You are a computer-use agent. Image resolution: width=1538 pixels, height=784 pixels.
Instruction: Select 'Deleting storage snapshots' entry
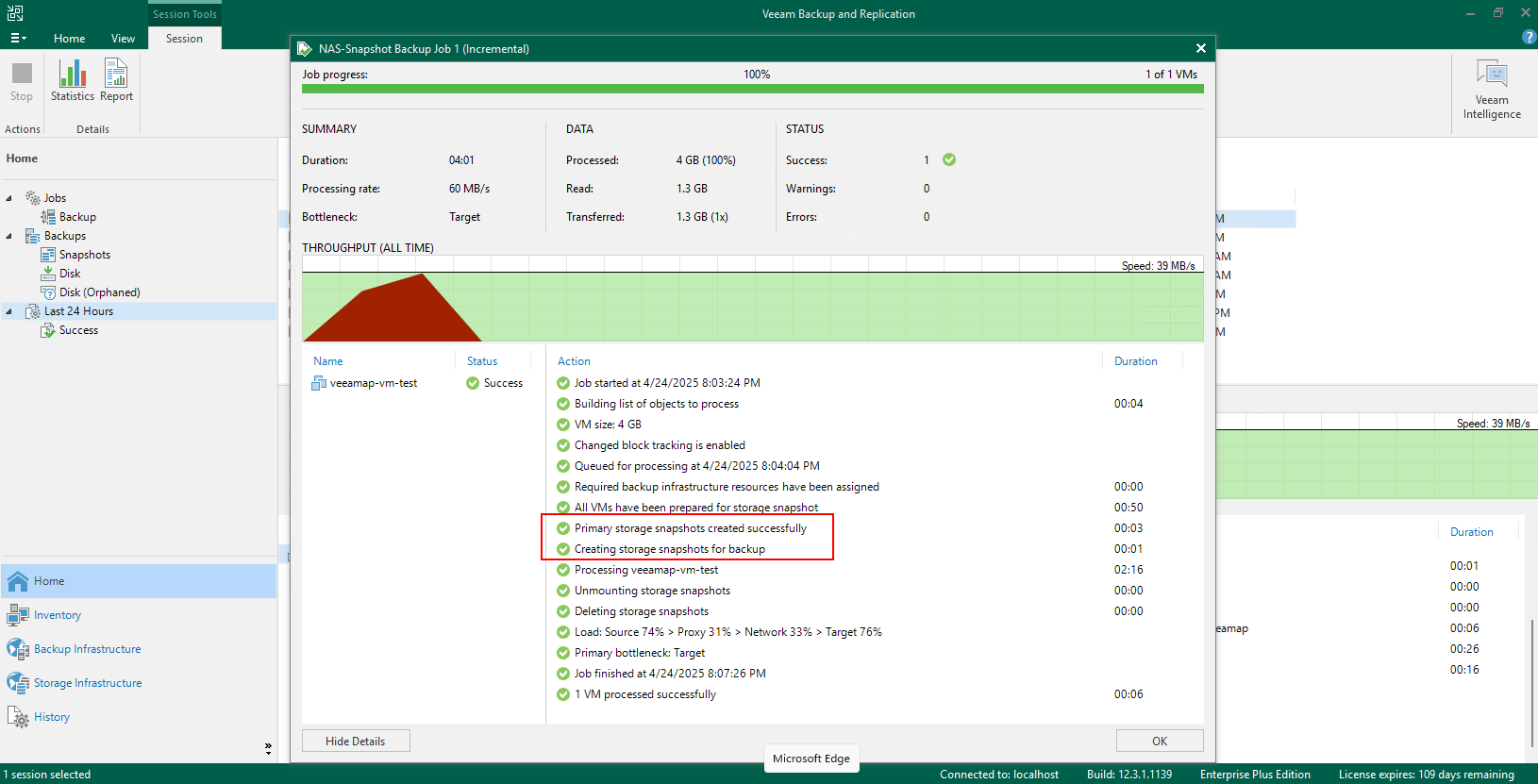[x=642, y=611]
